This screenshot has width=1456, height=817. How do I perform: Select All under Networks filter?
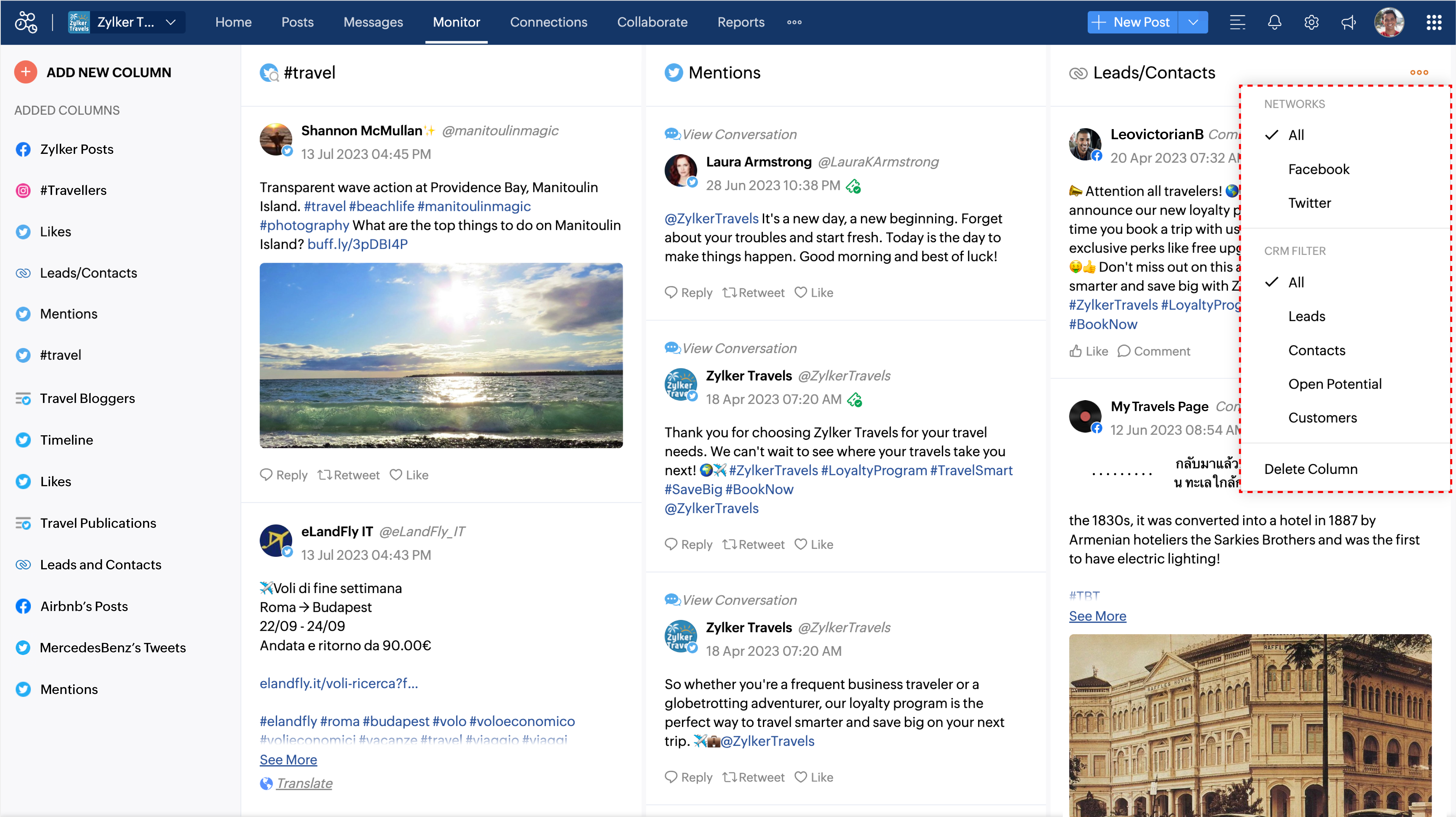pyautogui.click(x=1296, y=135)
